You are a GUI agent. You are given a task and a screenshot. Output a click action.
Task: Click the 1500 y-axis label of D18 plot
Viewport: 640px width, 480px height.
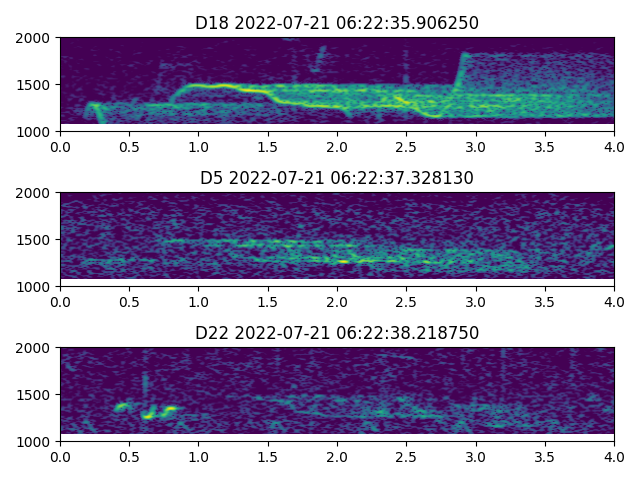pyautogui.click(x=38, y=85)
